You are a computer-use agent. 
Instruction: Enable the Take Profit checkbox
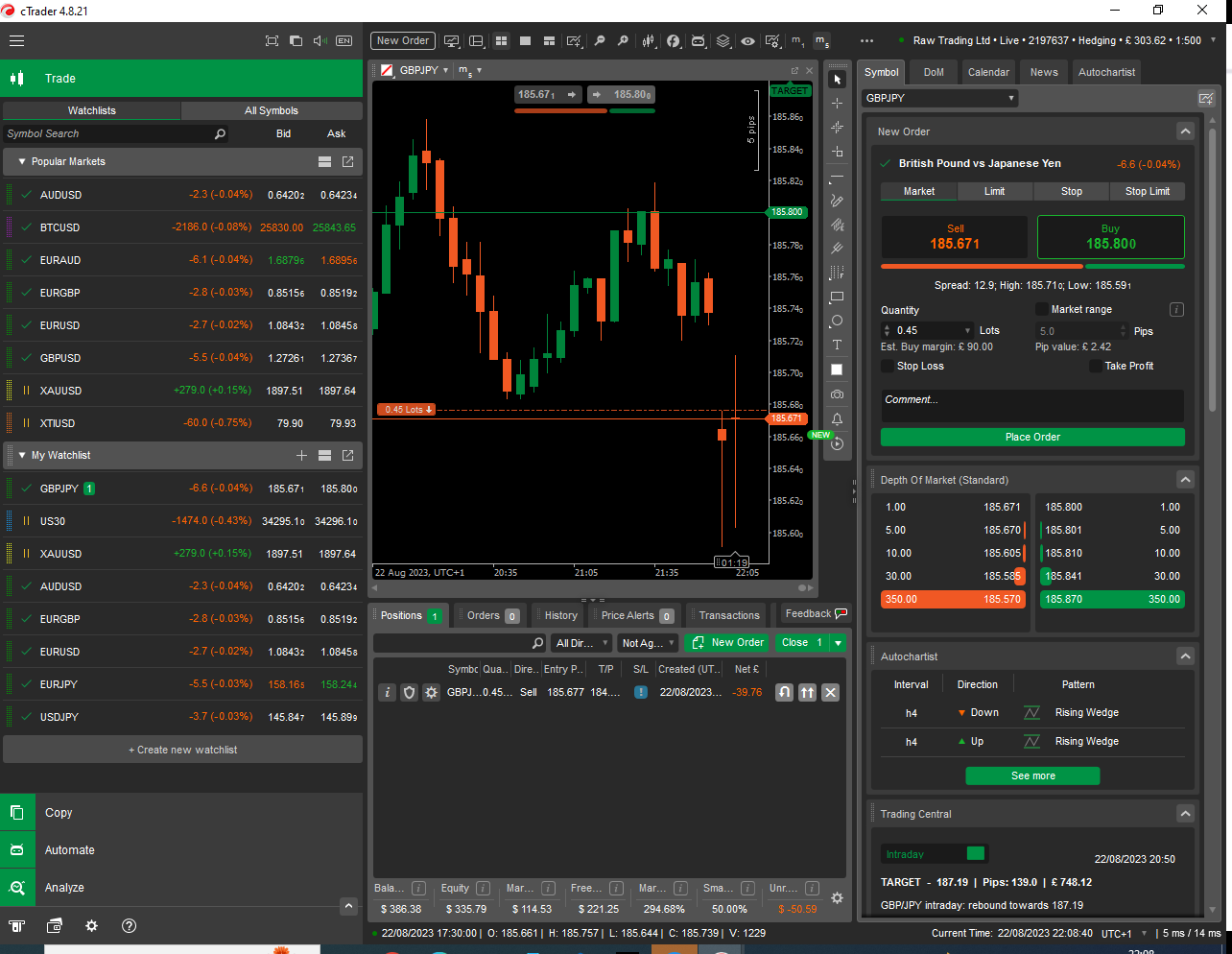(x=1095, y=366)
